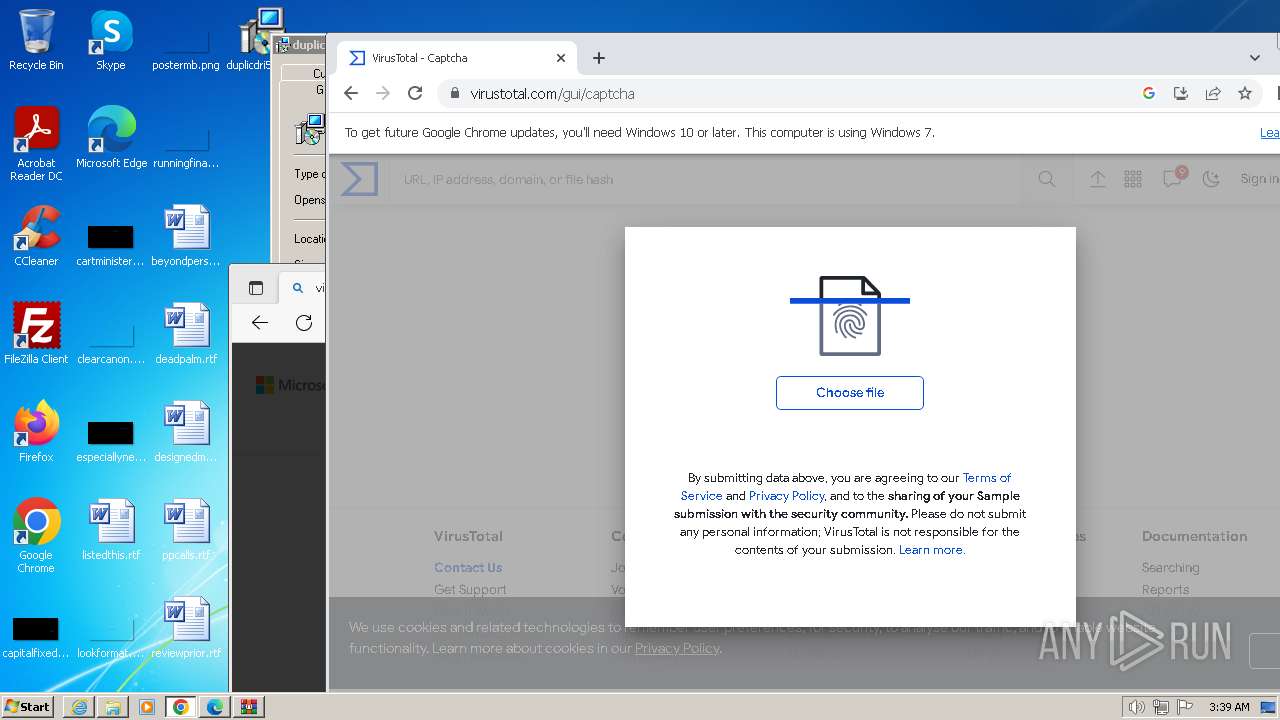
Task: Click the fingerprint file upload icon
Action: [x=850, y=315]
